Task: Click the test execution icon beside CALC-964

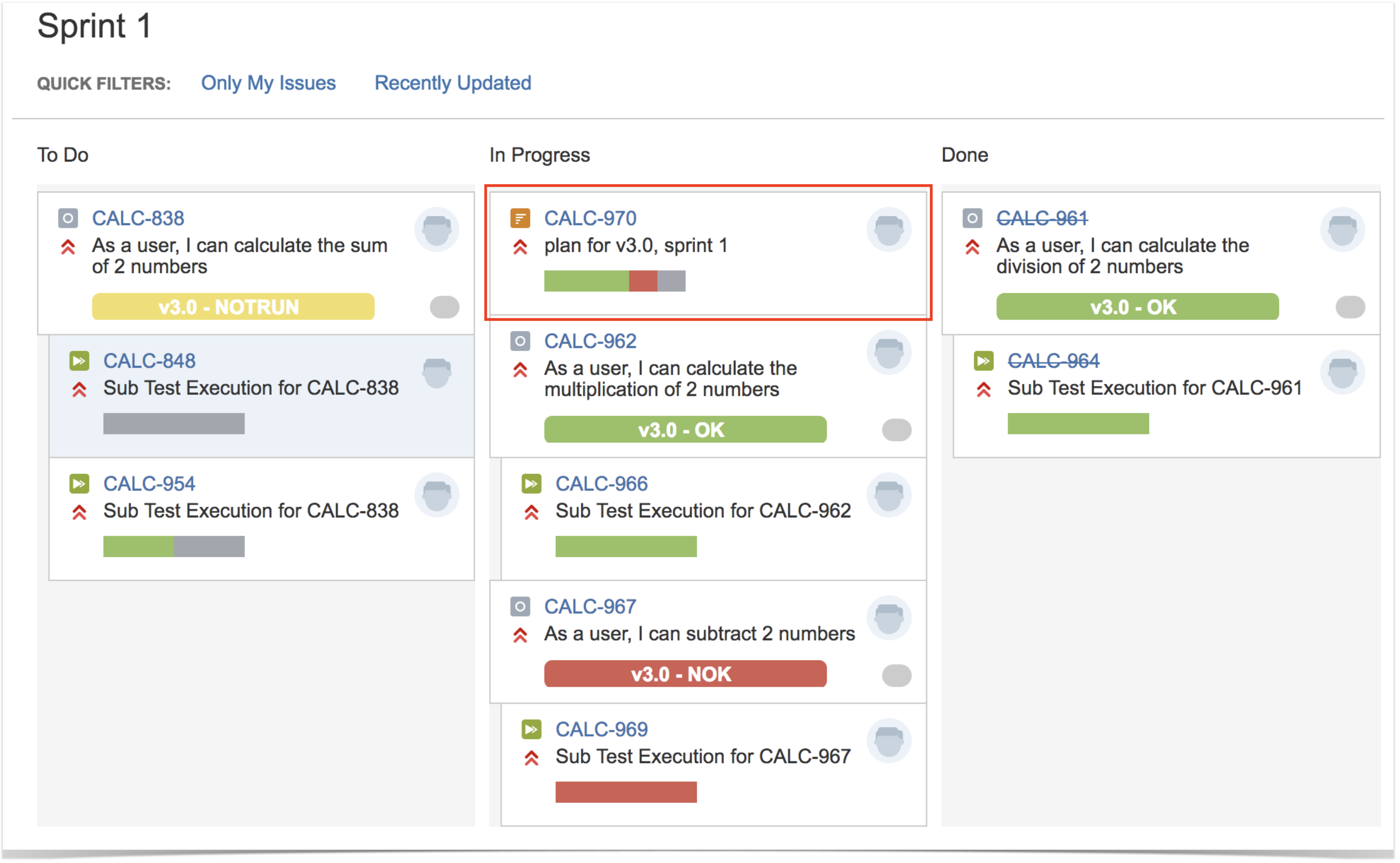Action: 984,361
